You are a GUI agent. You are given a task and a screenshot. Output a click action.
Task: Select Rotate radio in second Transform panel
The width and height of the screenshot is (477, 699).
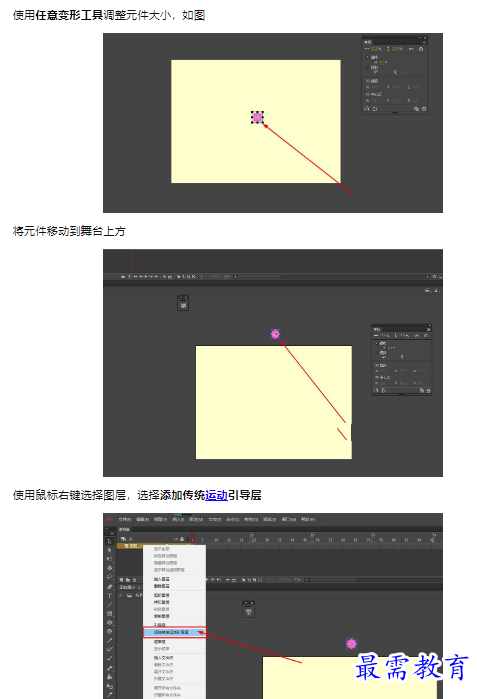pyautogui.click(x=377, y=343)
